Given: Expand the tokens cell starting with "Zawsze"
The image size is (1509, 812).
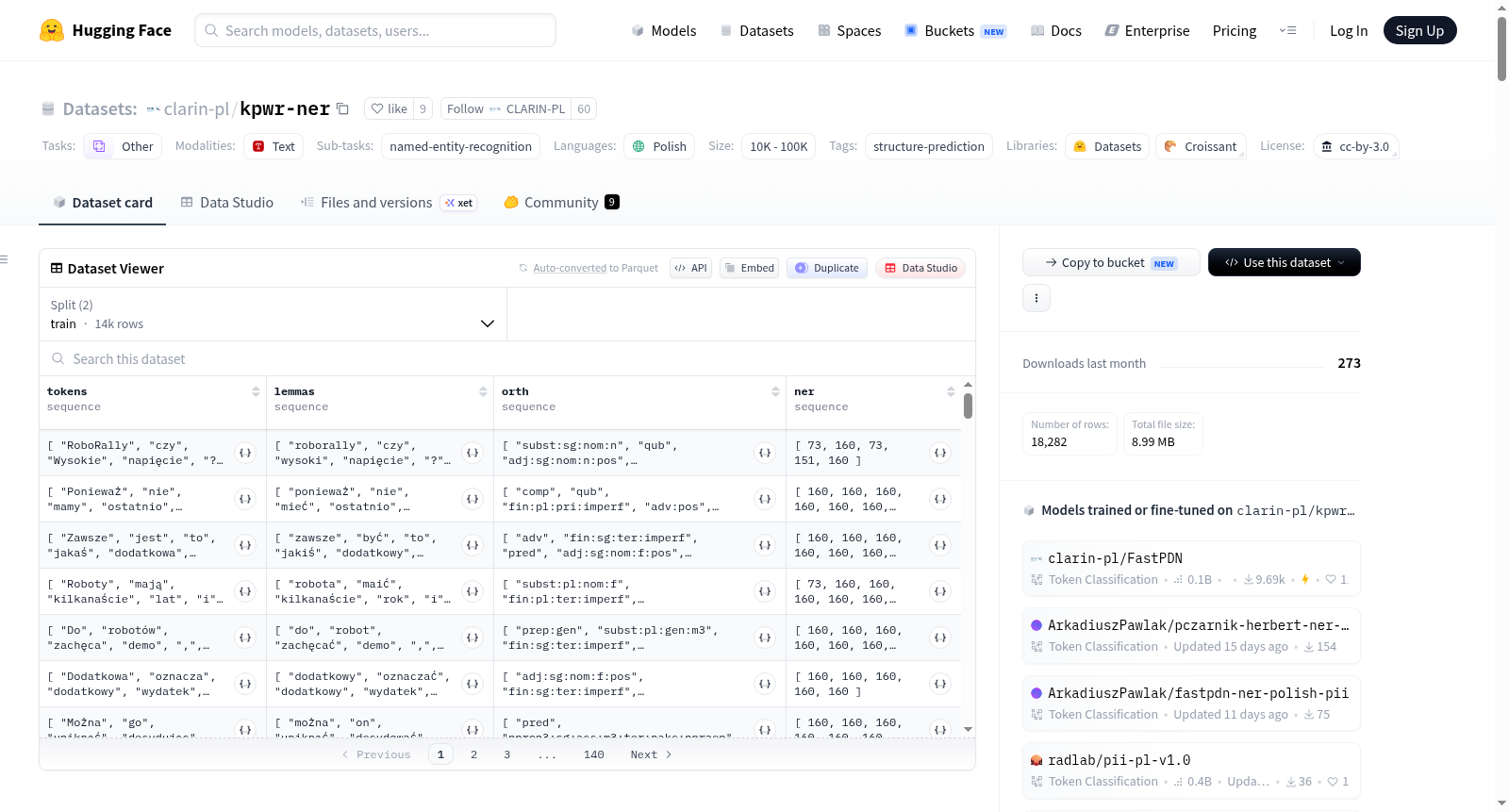Looking at the screenshot, I should pos(245,545).
